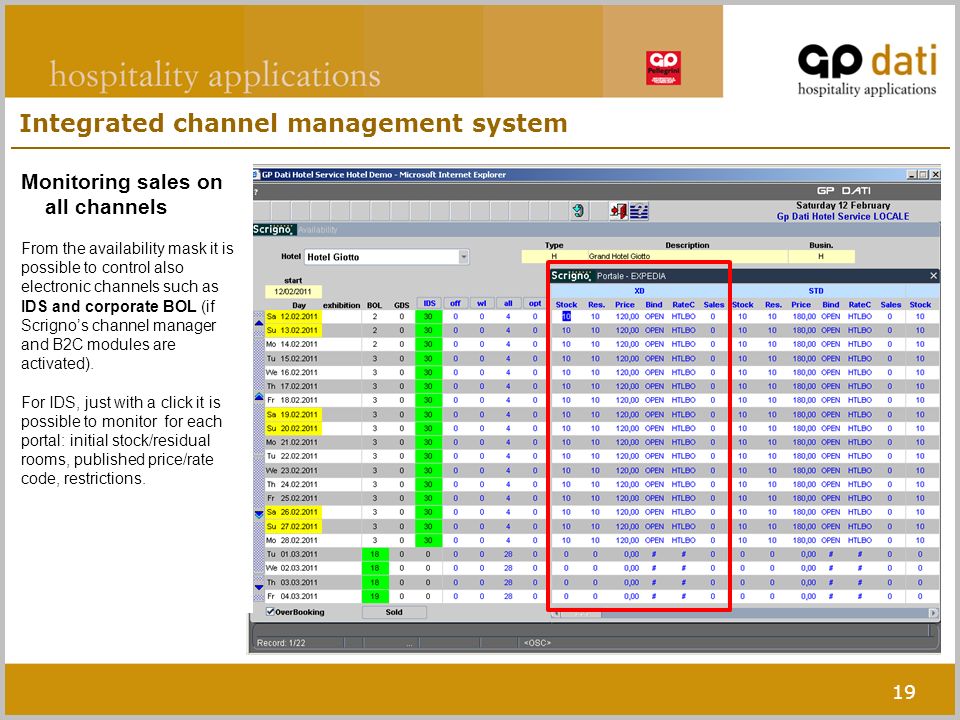Click the RateC column header under STD
Screen dimensions: 960x720
[x=860, y=304]
